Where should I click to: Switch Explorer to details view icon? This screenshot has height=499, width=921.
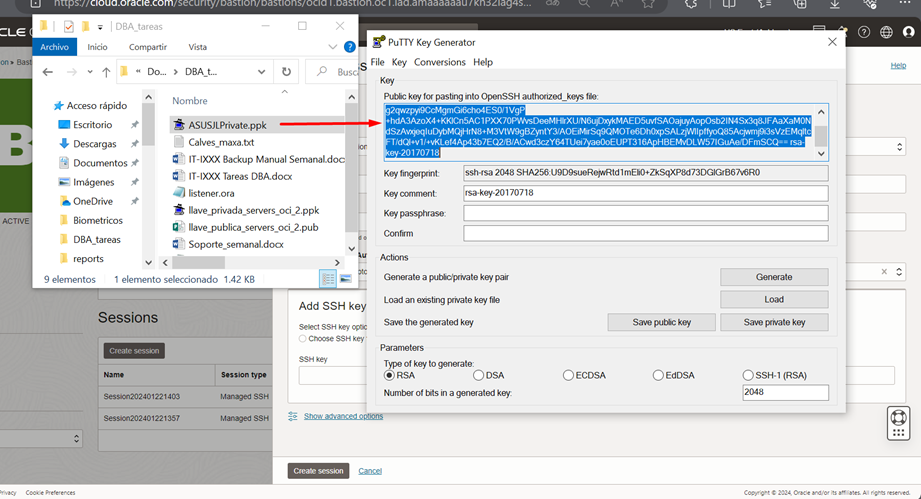pyautogui.click(x=328, y=279)
